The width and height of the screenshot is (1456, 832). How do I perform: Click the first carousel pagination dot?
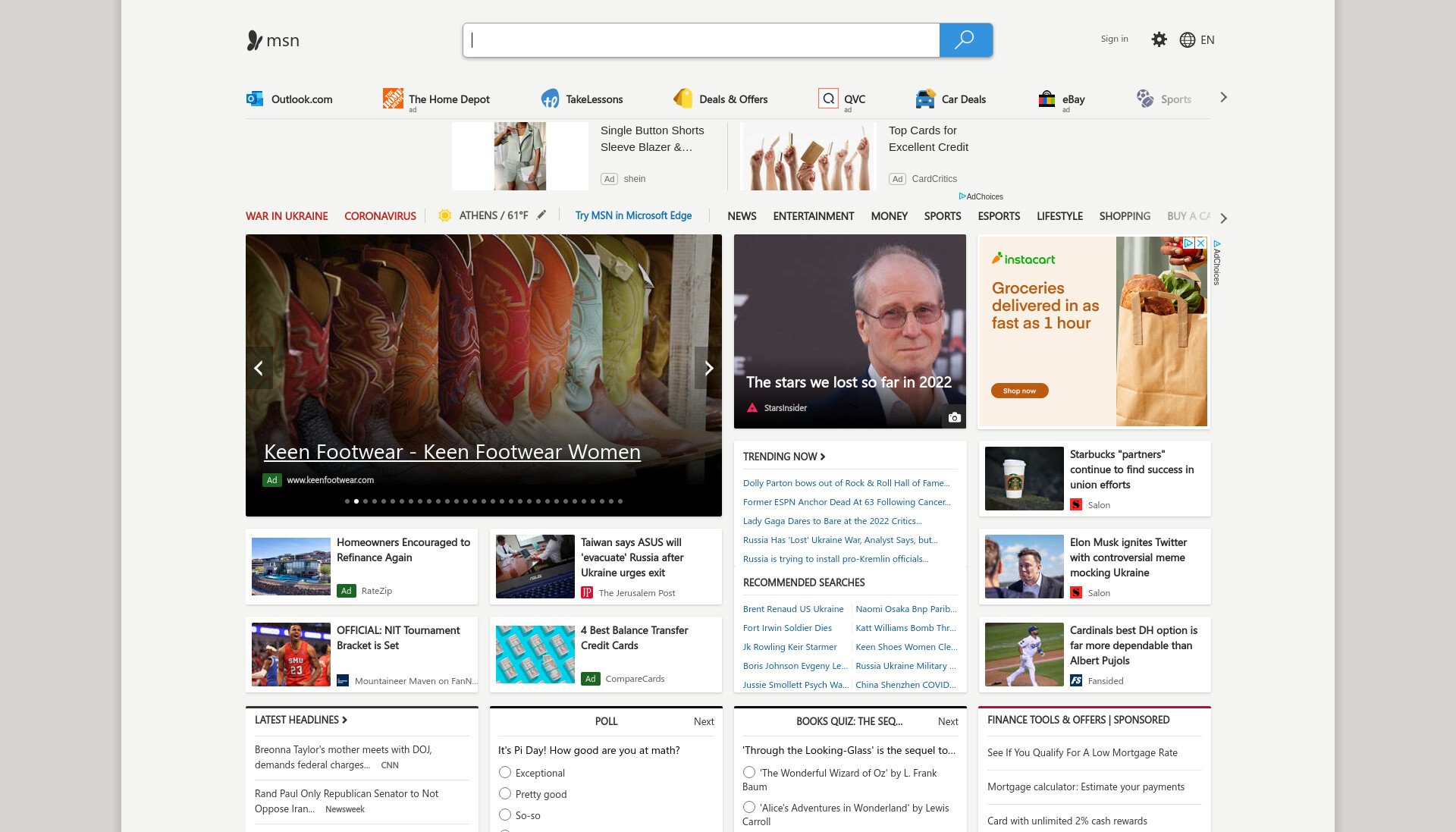coord(347,501)
